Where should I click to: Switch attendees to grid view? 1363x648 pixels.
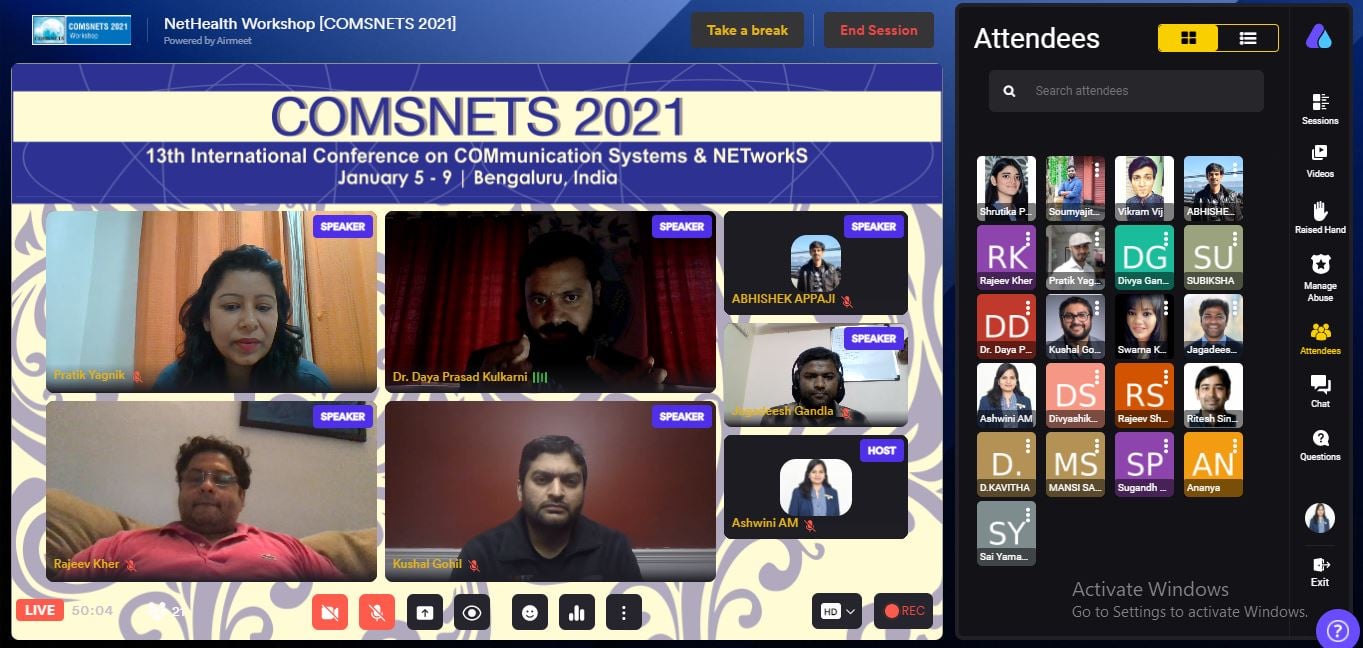click(x=1188, y=38)
